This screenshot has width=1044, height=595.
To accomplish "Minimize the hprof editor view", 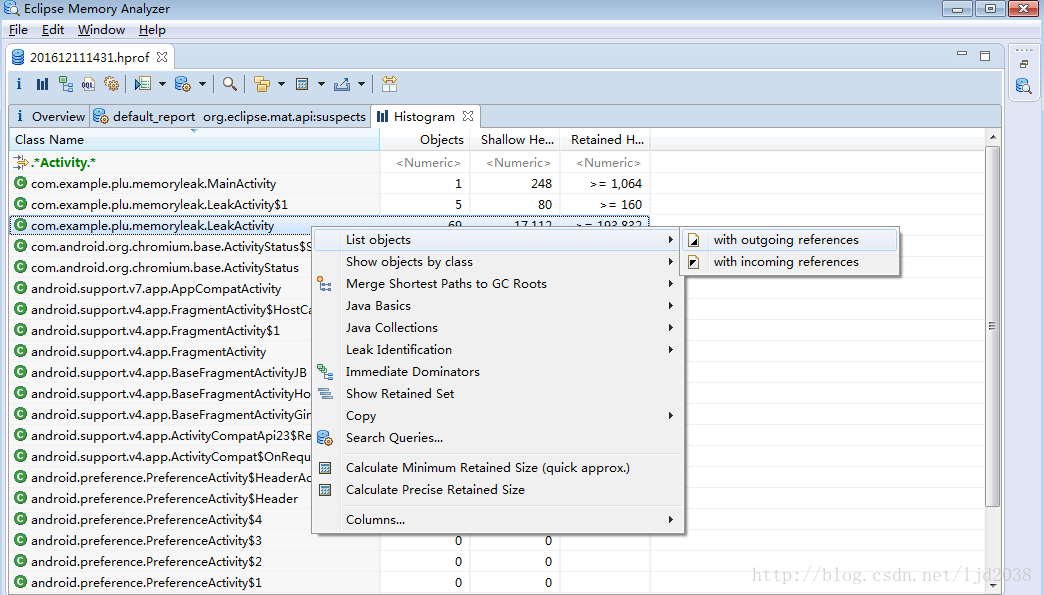I will 961,54.
